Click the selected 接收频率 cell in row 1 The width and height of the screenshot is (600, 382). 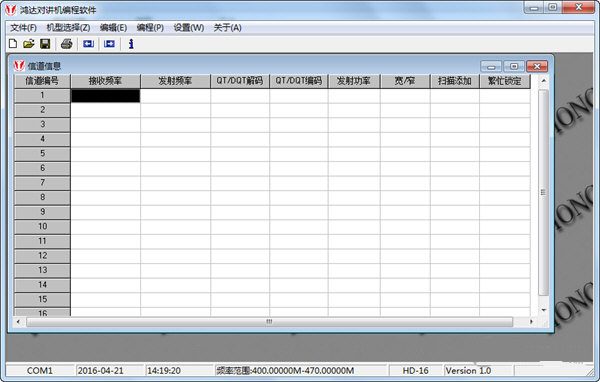pos(106,95)
